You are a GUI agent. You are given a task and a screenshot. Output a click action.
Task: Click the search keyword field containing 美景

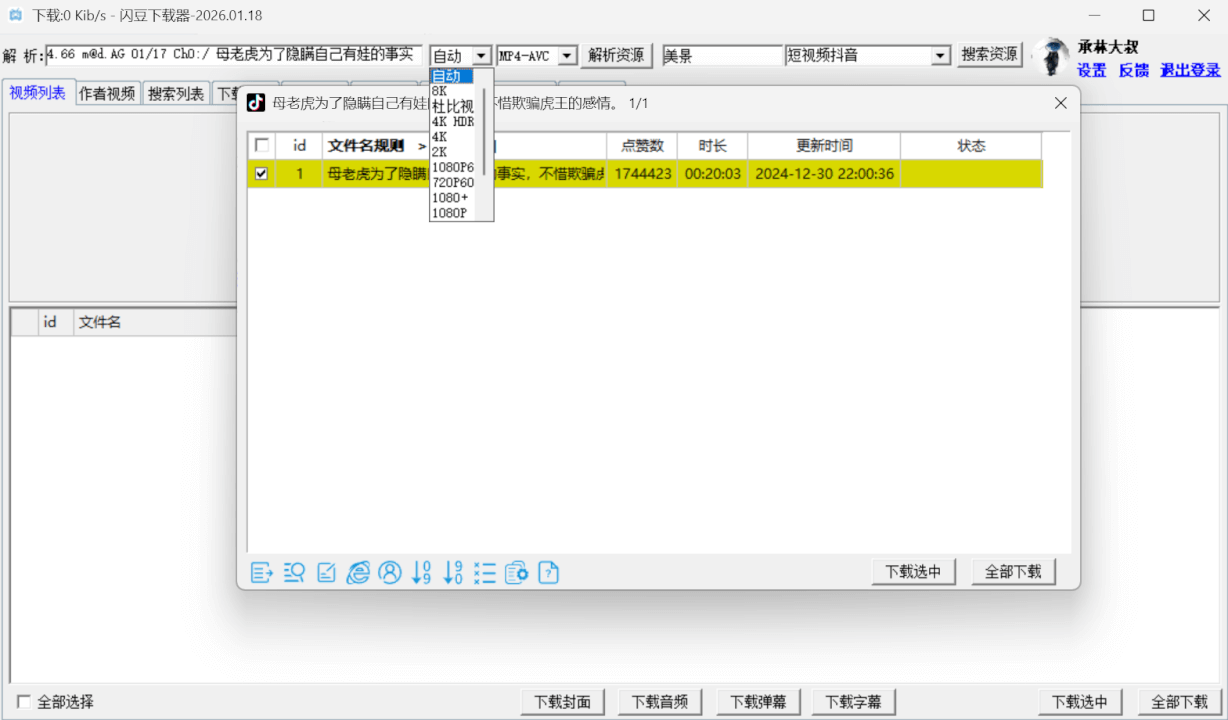[722, 56]
